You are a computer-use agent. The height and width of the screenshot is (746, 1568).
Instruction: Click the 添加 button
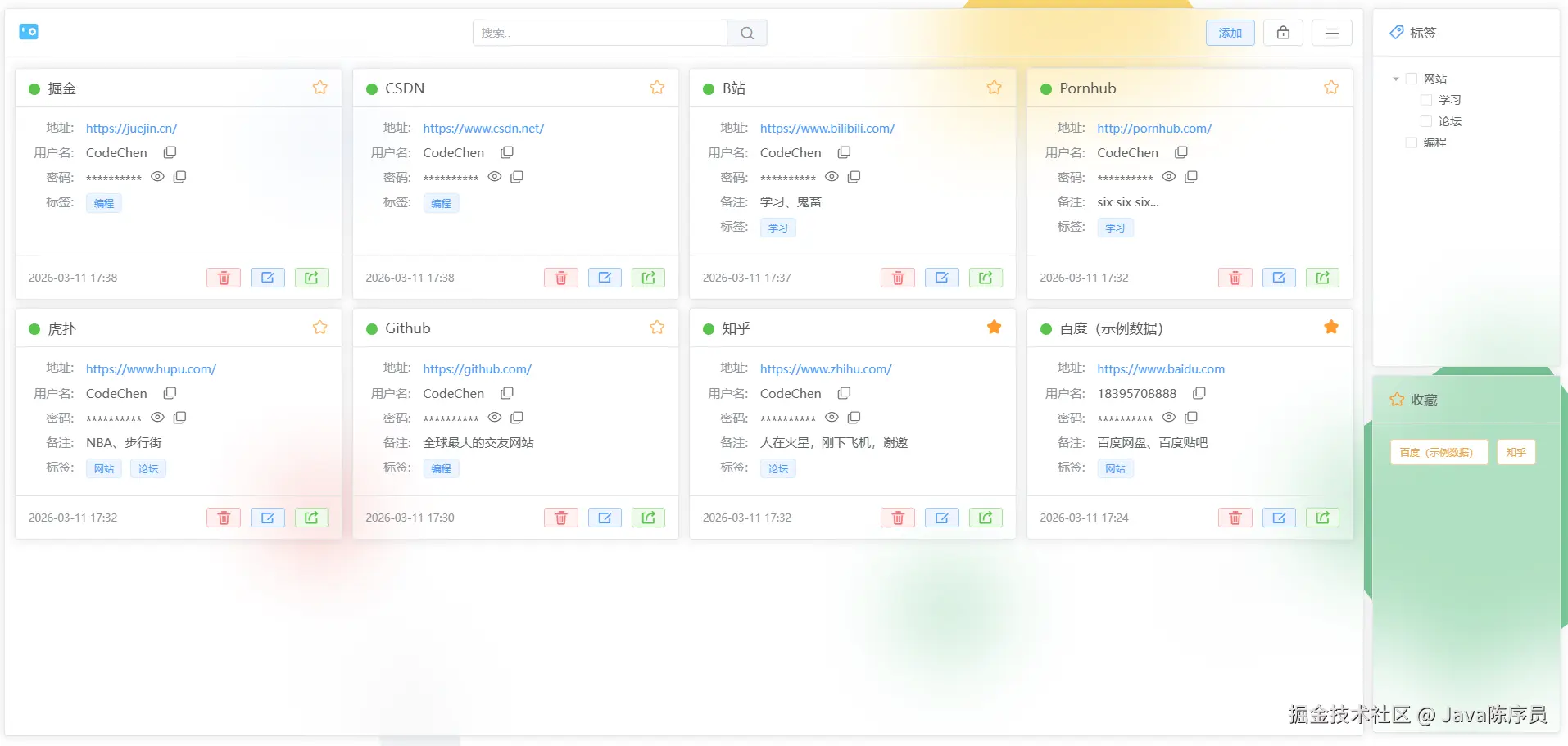click(x=1230, y=33)
